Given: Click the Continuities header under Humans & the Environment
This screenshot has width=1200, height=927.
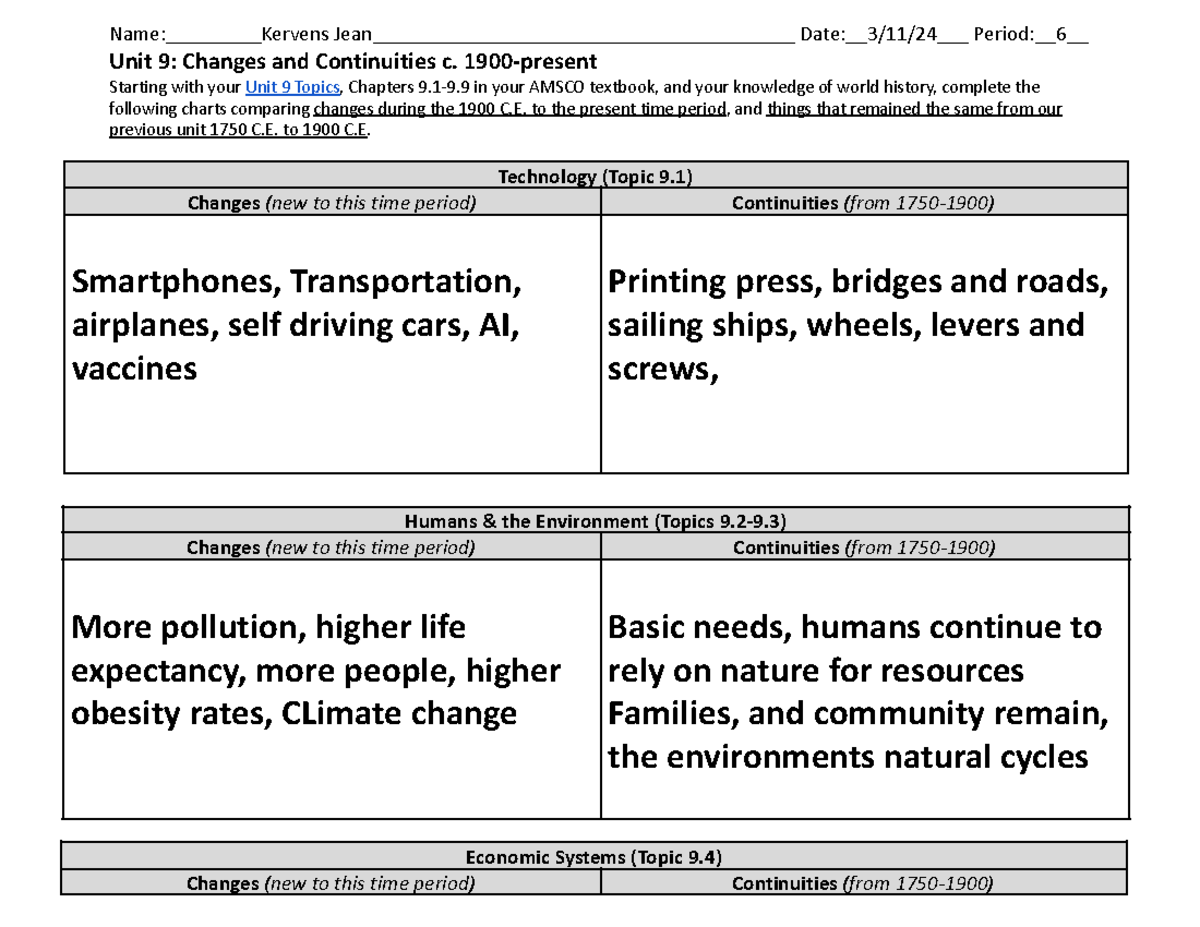Looking at the screenshot, I should [x=864, y=547].
